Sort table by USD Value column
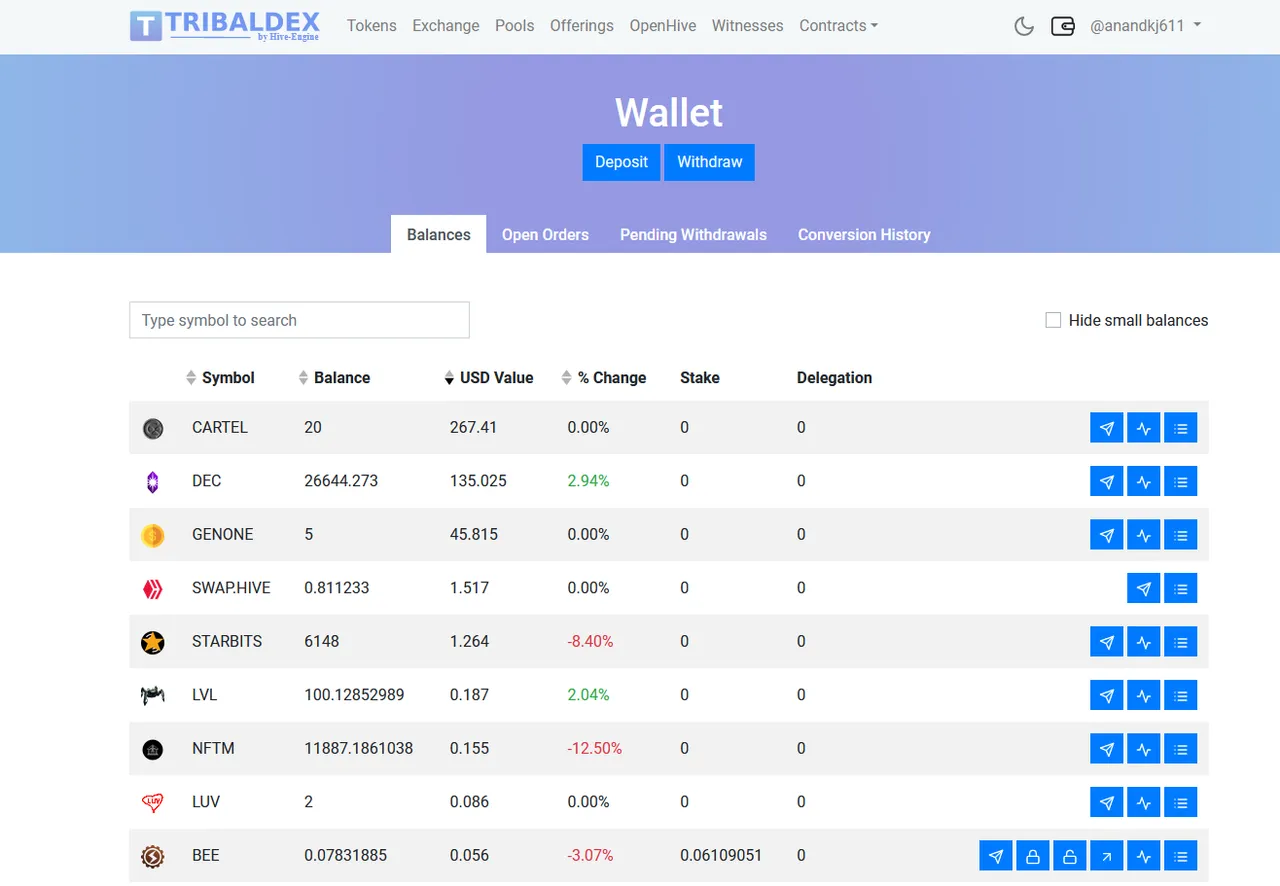This screenshot has width=1280, height=886. tap(489, 378)
